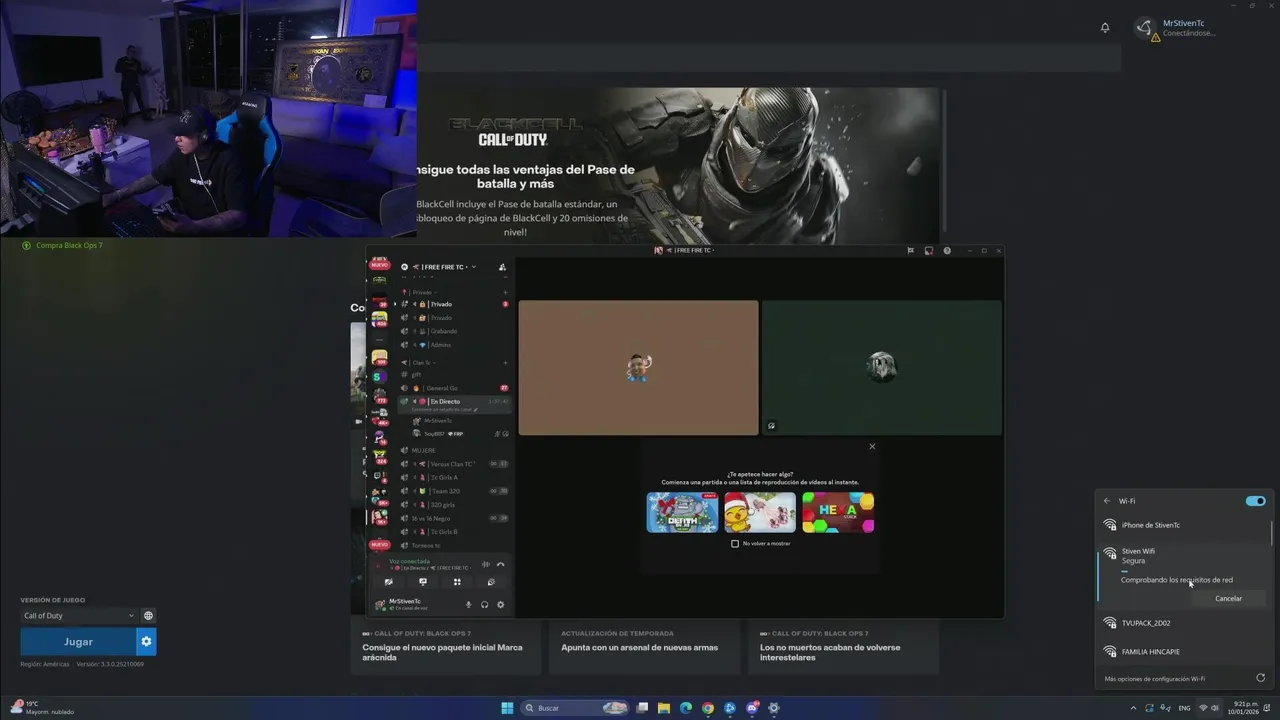Open Más opciones de configuración Wi-Fi
The width and height of the screenshot is (1280, 720).
tap(1154, 679)
